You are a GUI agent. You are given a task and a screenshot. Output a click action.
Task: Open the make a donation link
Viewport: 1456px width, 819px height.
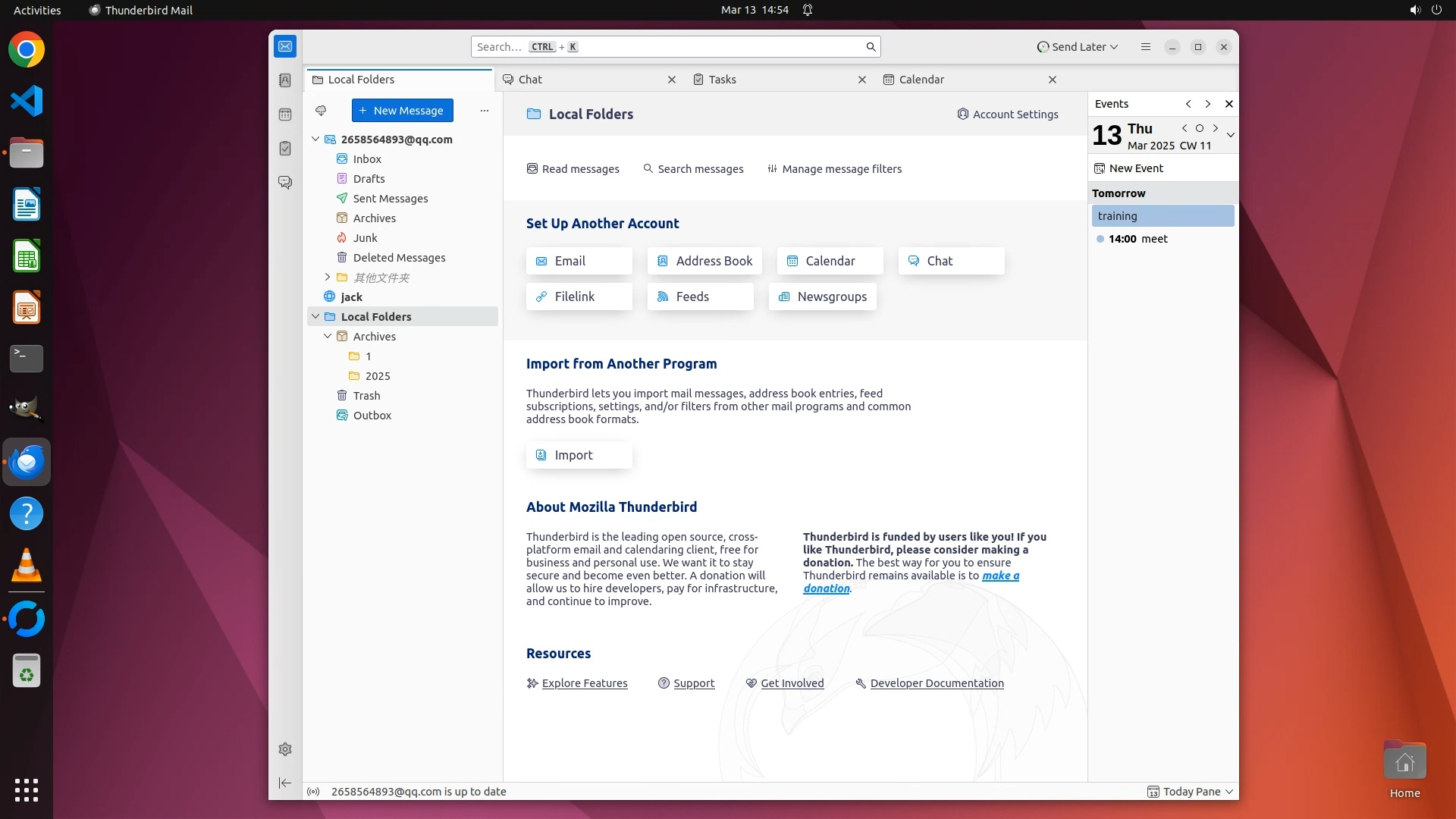tap(1000, 576)
